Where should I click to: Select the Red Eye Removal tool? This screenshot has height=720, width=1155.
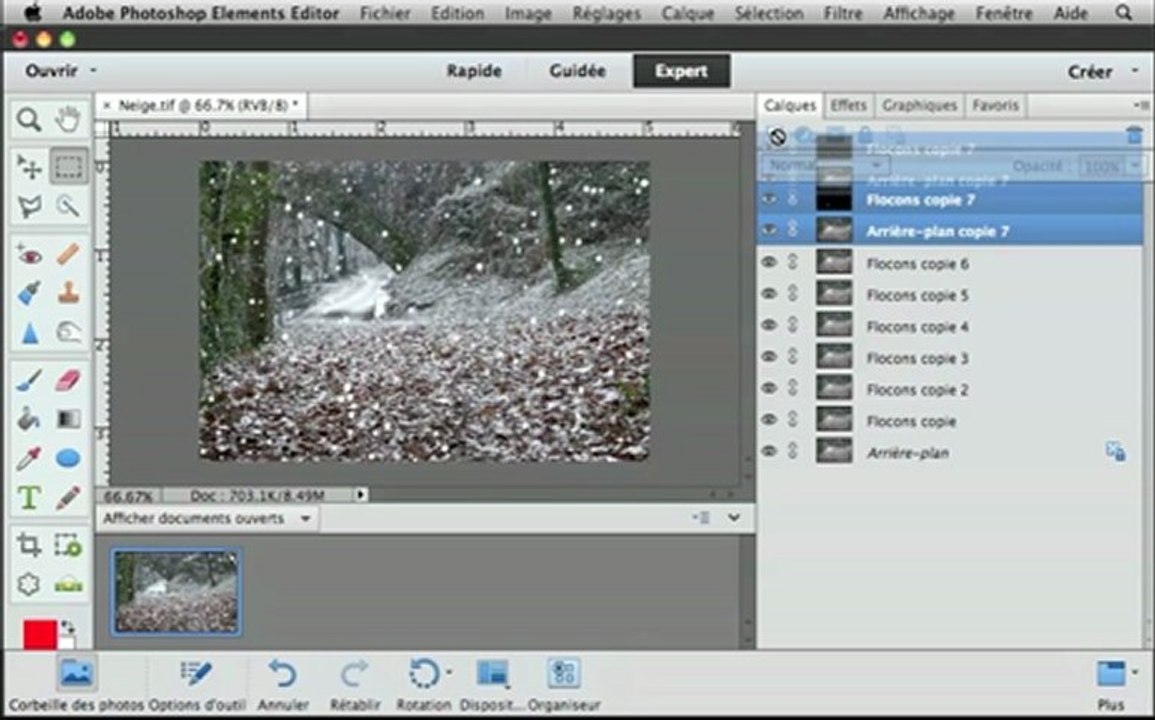pos(29,255)
